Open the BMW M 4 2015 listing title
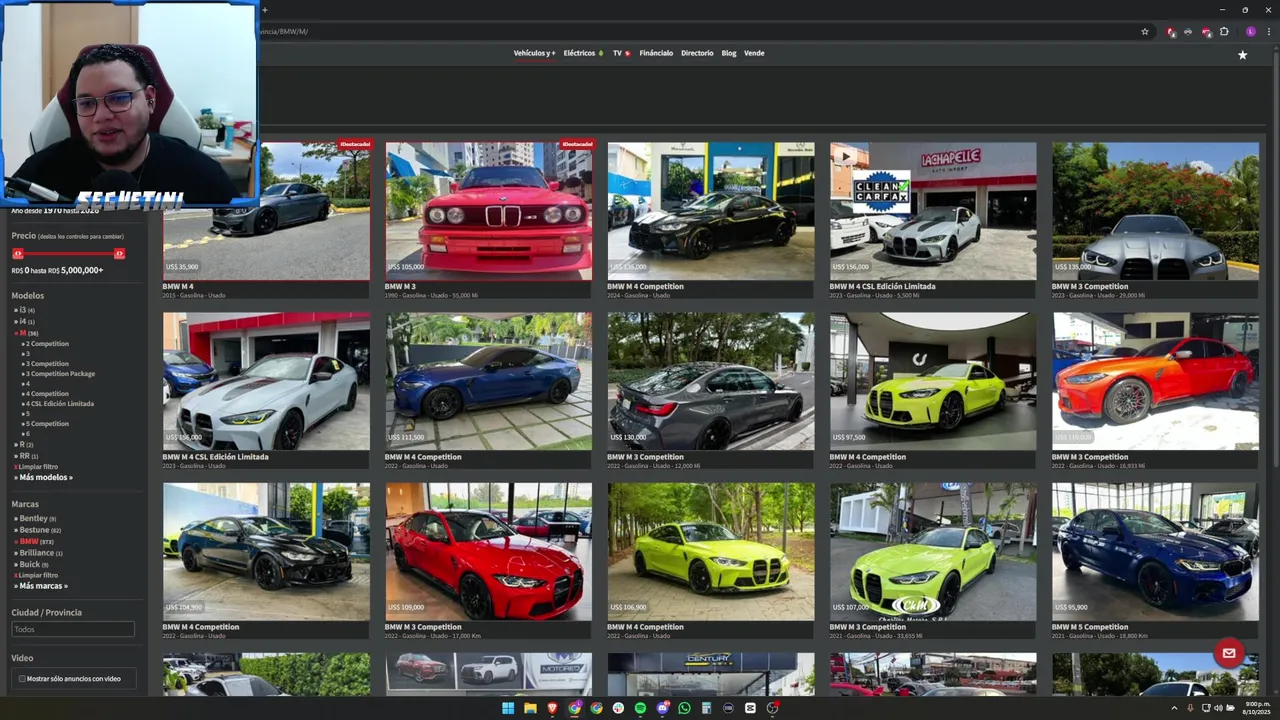This screenshot has width=1280, height=720. (178, 287)
